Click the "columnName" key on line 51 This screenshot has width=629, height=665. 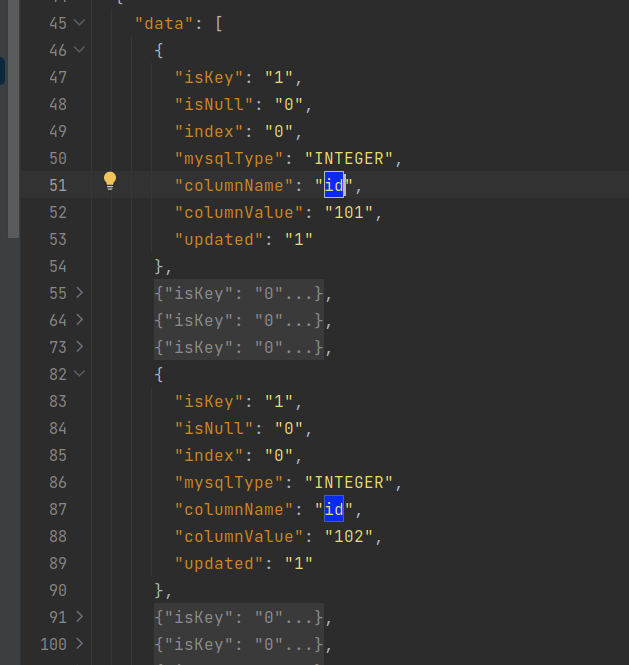(x=234, y=186)
